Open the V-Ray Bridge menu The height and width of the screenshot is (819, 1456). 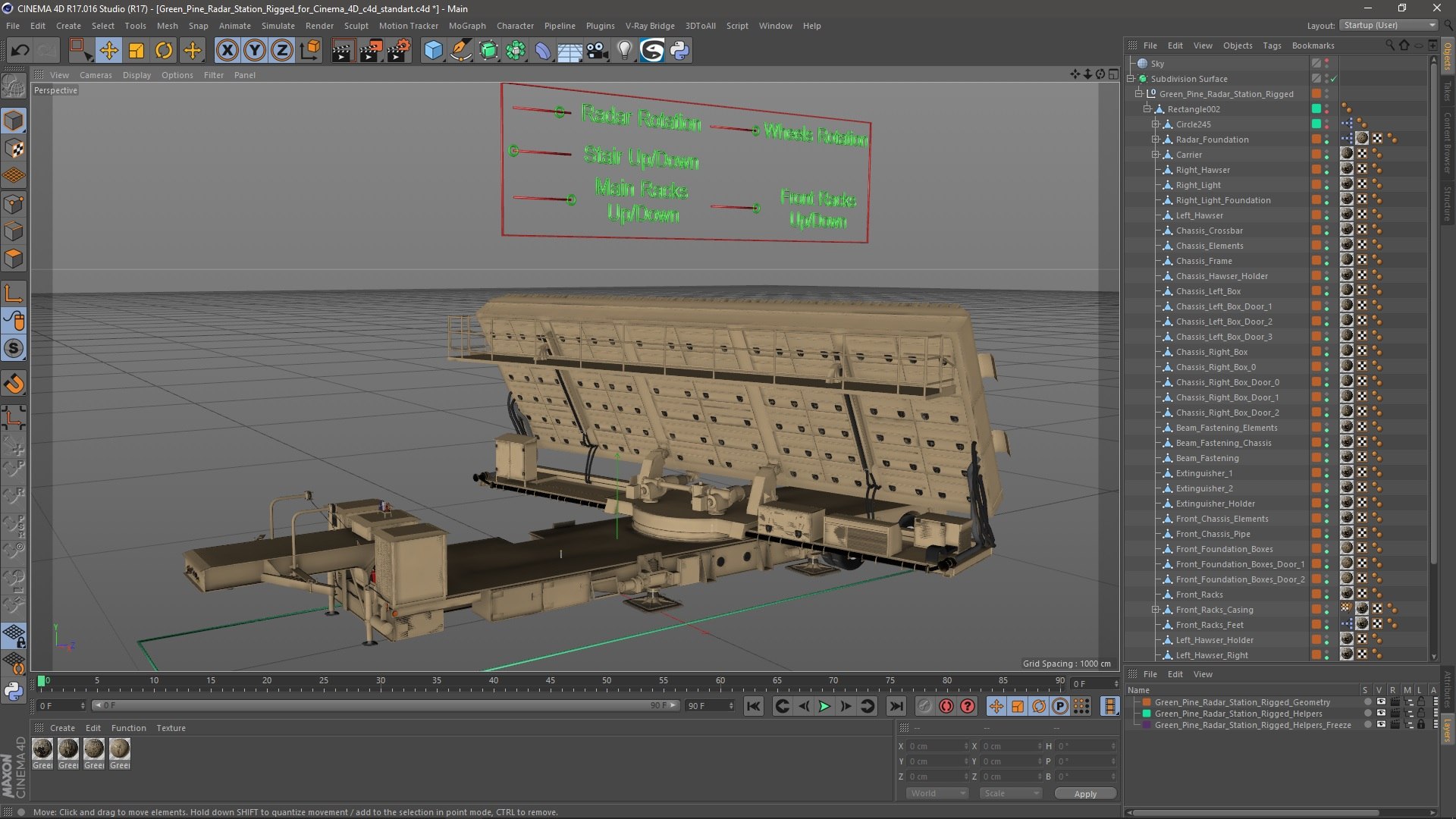[x=650, y=26]
